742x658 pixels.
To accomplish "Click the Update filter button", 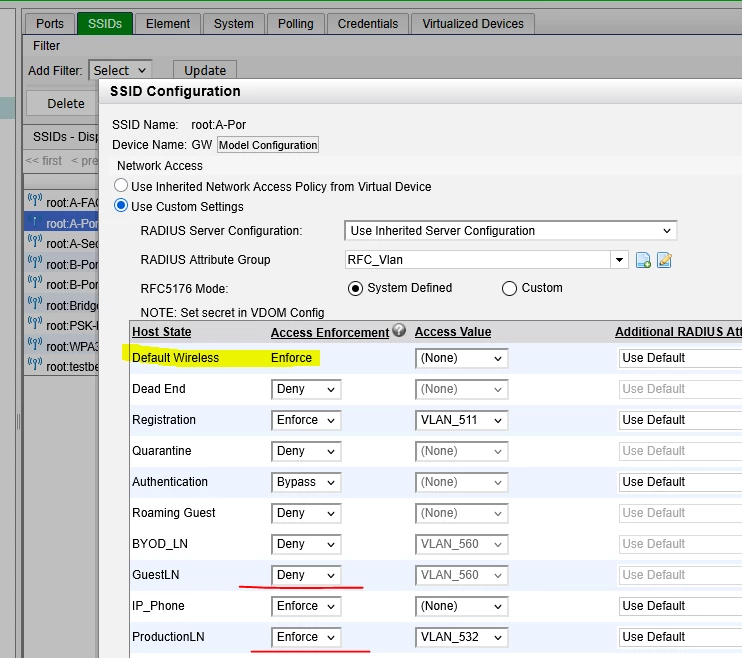I will (205, 71).
